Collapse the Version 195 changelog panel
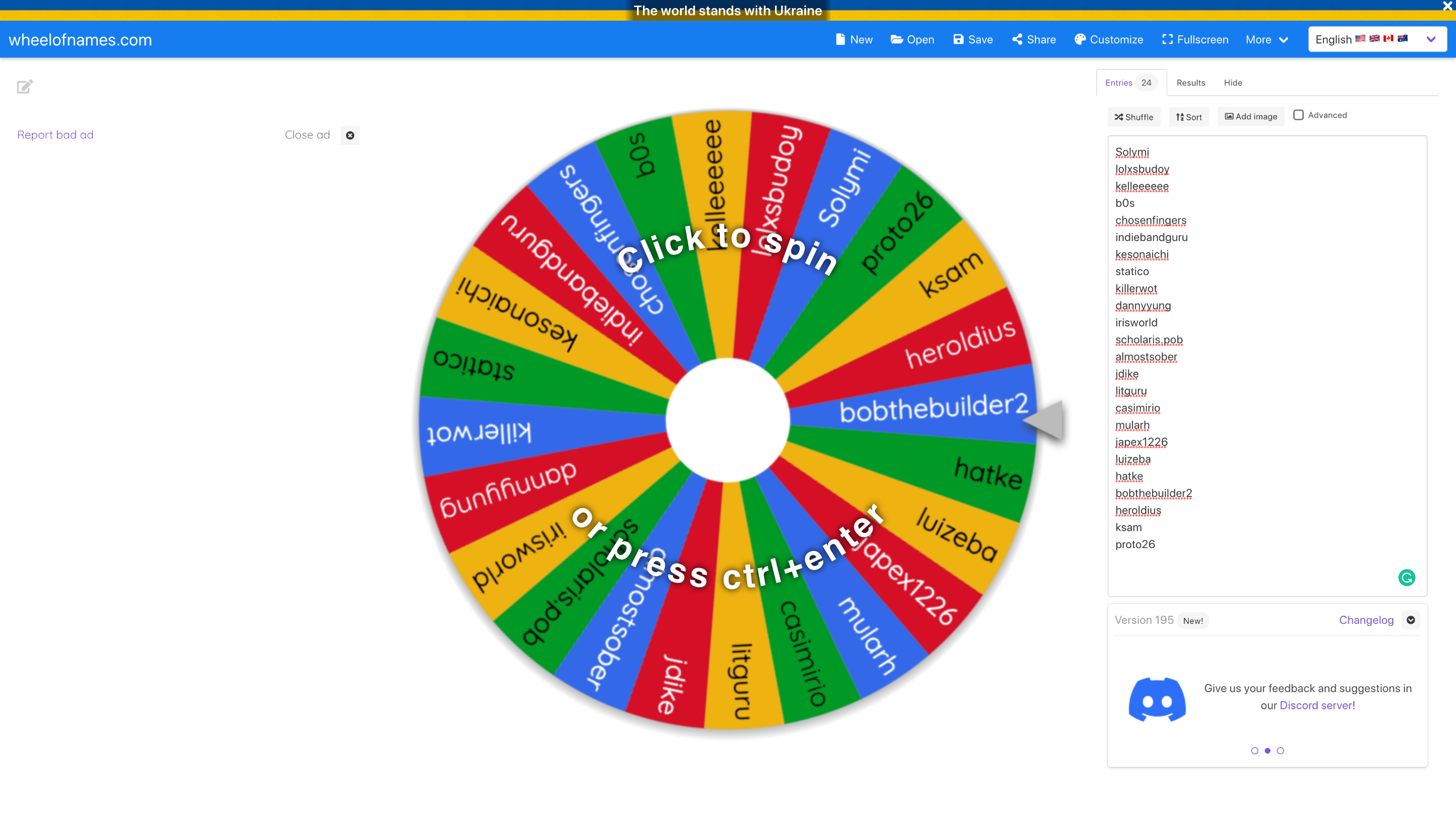Viewport: 1456px width, 819px height. point(1411,620)
